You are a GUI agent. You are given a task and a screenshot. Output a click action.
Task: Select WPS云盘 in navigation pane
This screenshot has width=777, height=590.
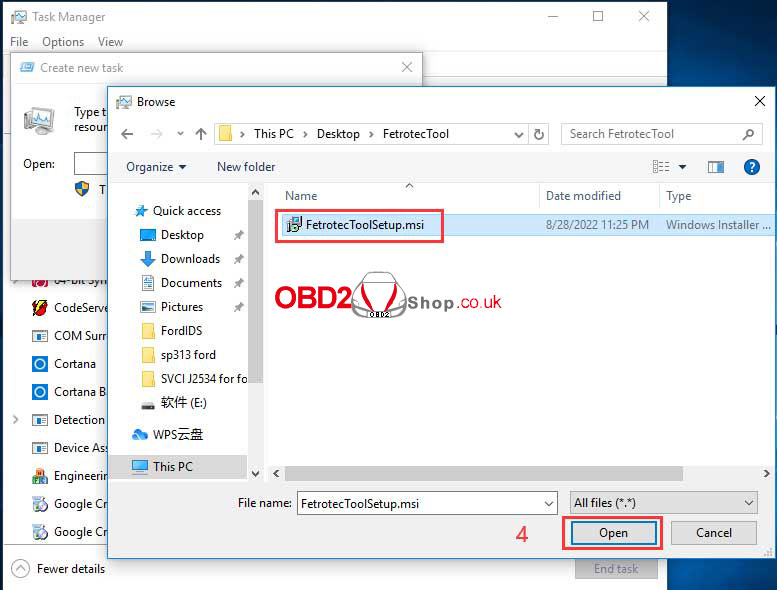coord(177,435)
